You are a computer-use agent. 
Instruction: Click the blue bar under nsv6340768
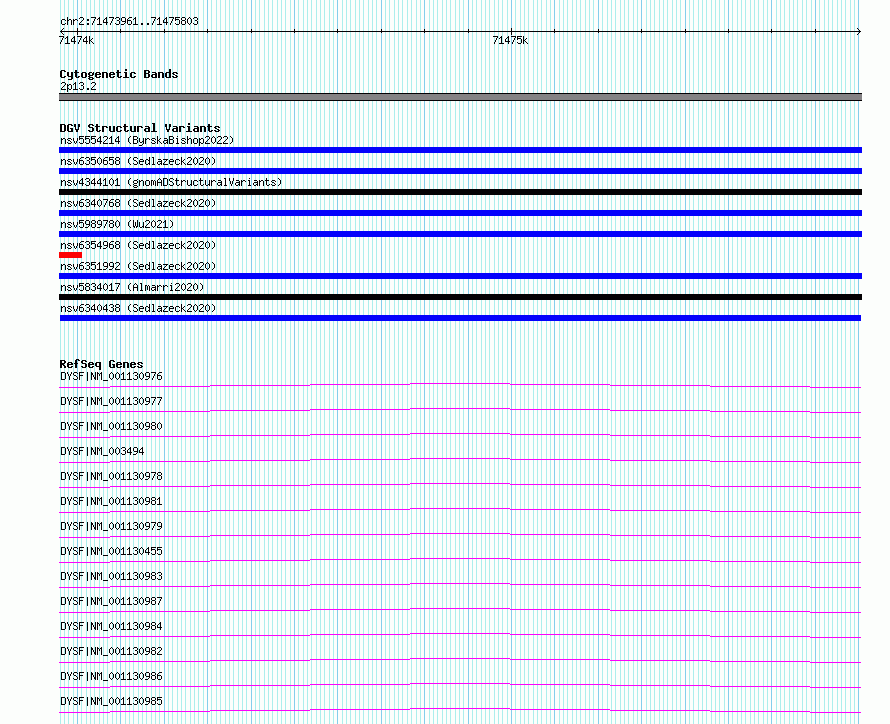460,213
